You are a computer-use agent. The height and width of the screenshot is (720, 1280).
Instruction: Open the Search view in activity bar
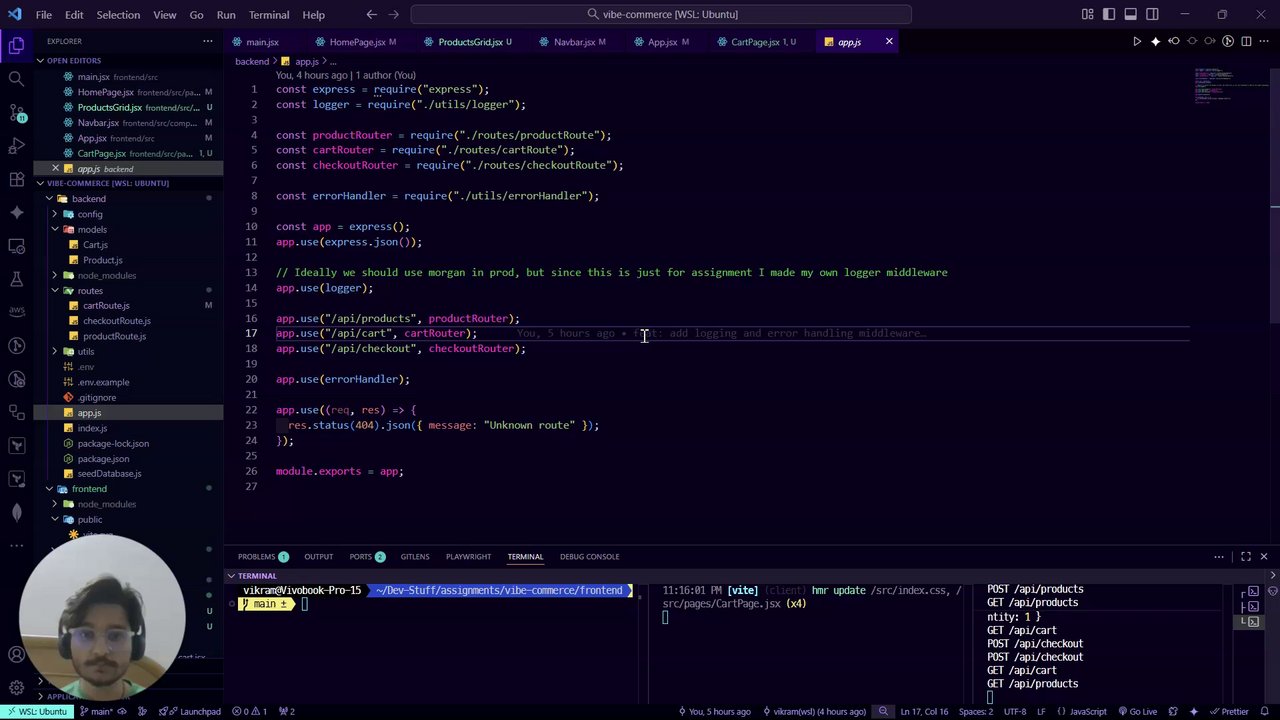[16, 79]
